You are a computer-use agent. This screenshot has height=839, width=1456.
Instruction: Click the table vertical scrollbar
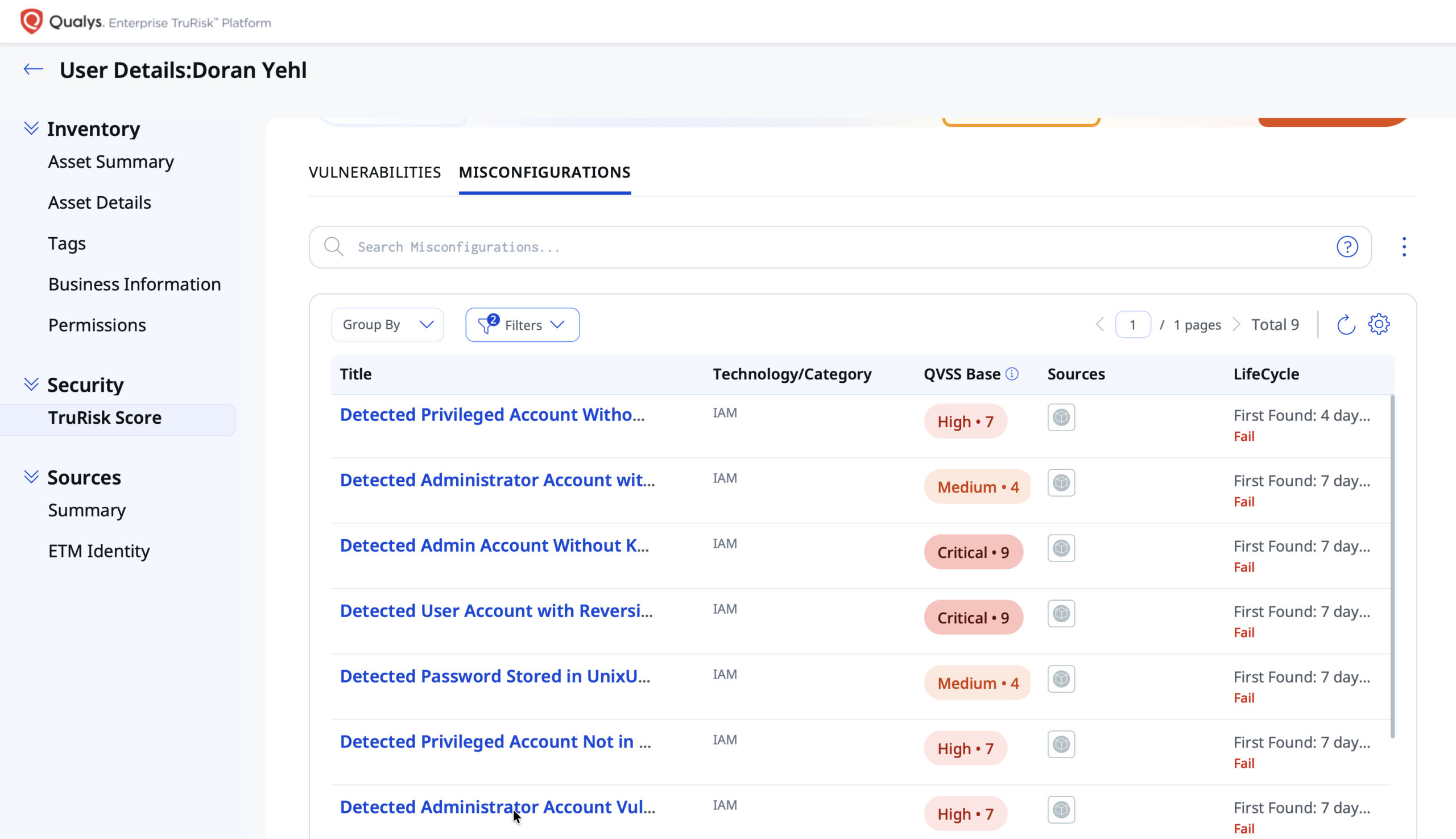click(1393, 566)
